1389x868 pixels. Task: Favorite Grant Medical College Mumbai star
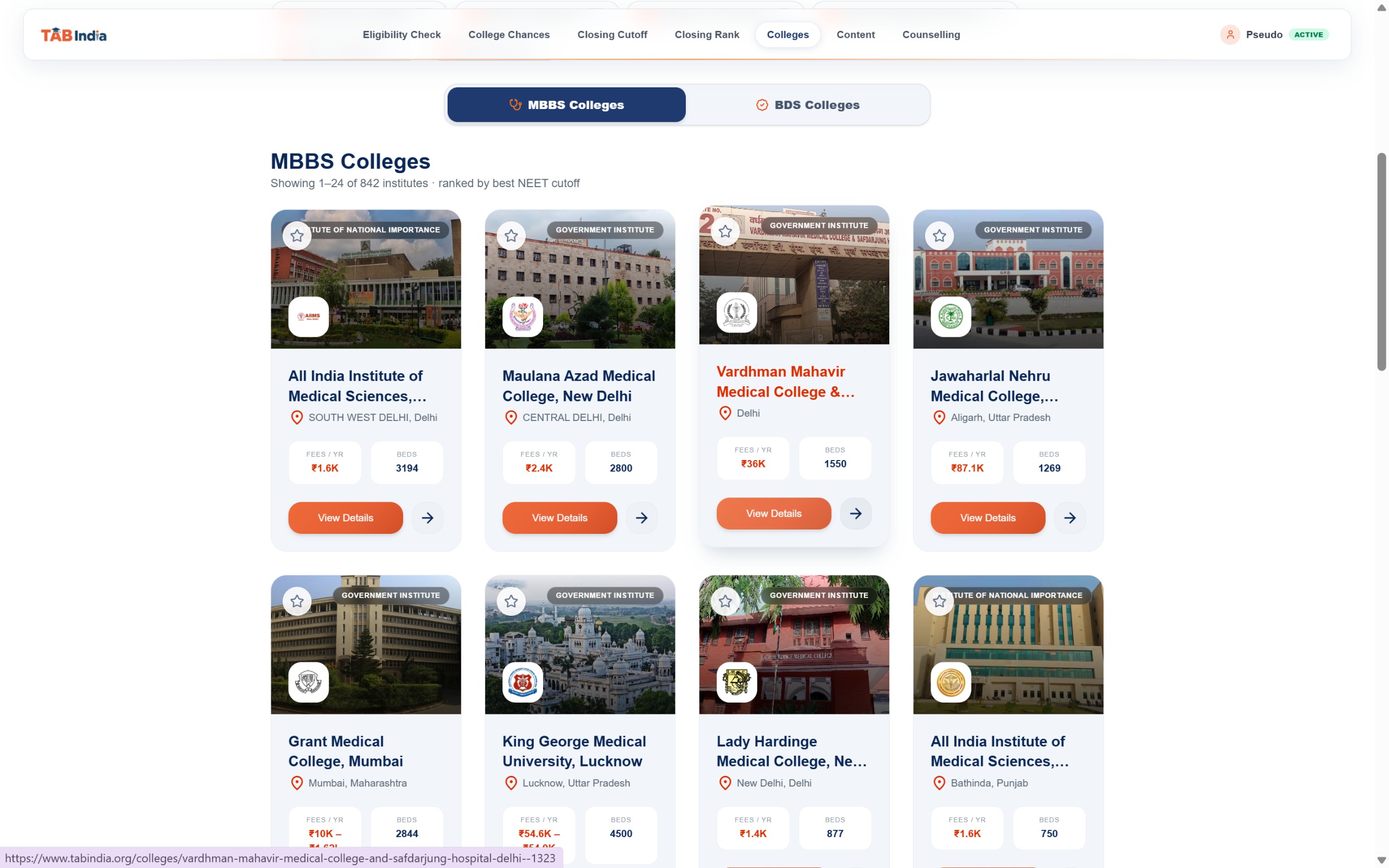coord(297,601)
